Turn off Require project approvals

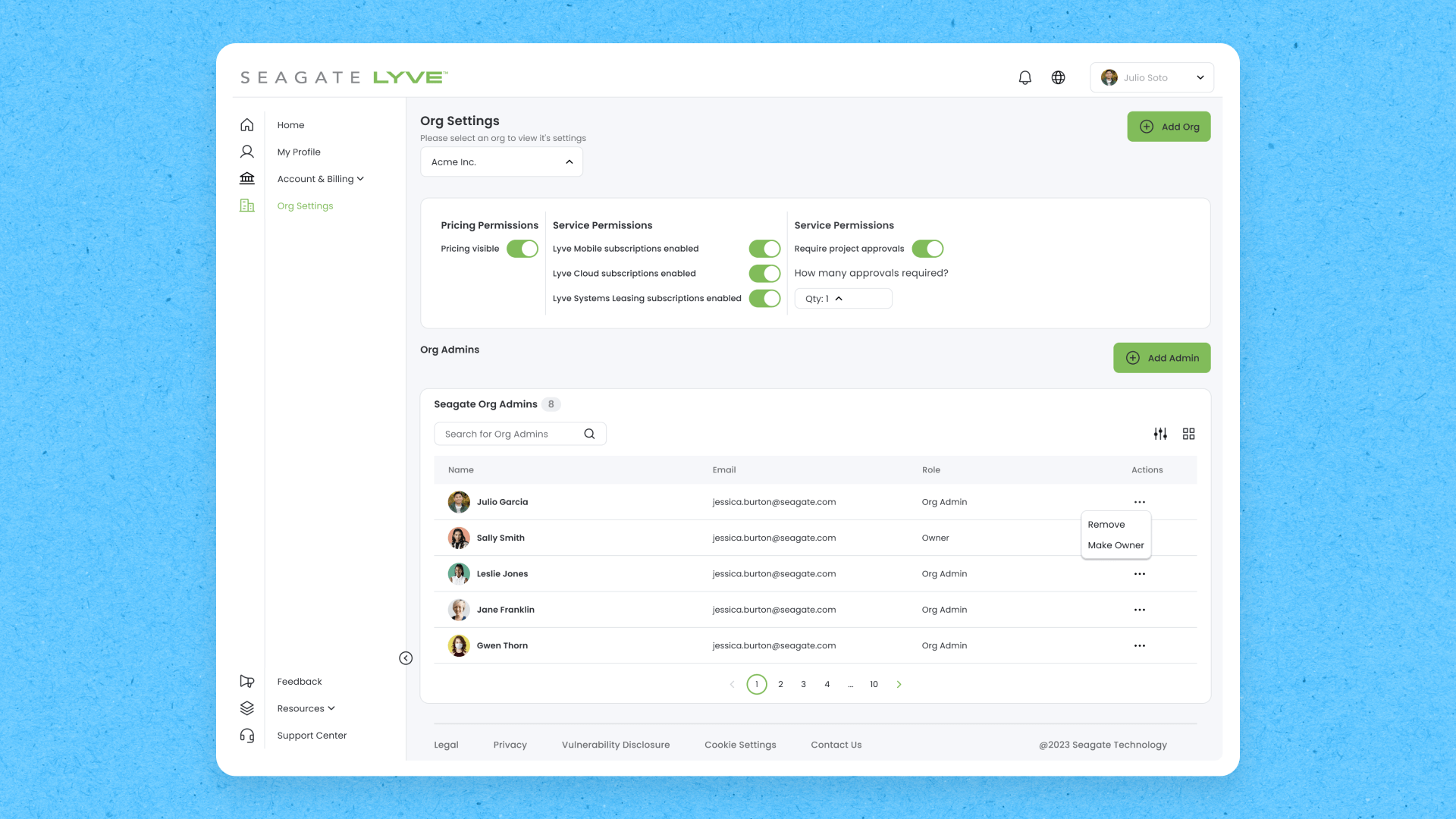coord(927,249)
